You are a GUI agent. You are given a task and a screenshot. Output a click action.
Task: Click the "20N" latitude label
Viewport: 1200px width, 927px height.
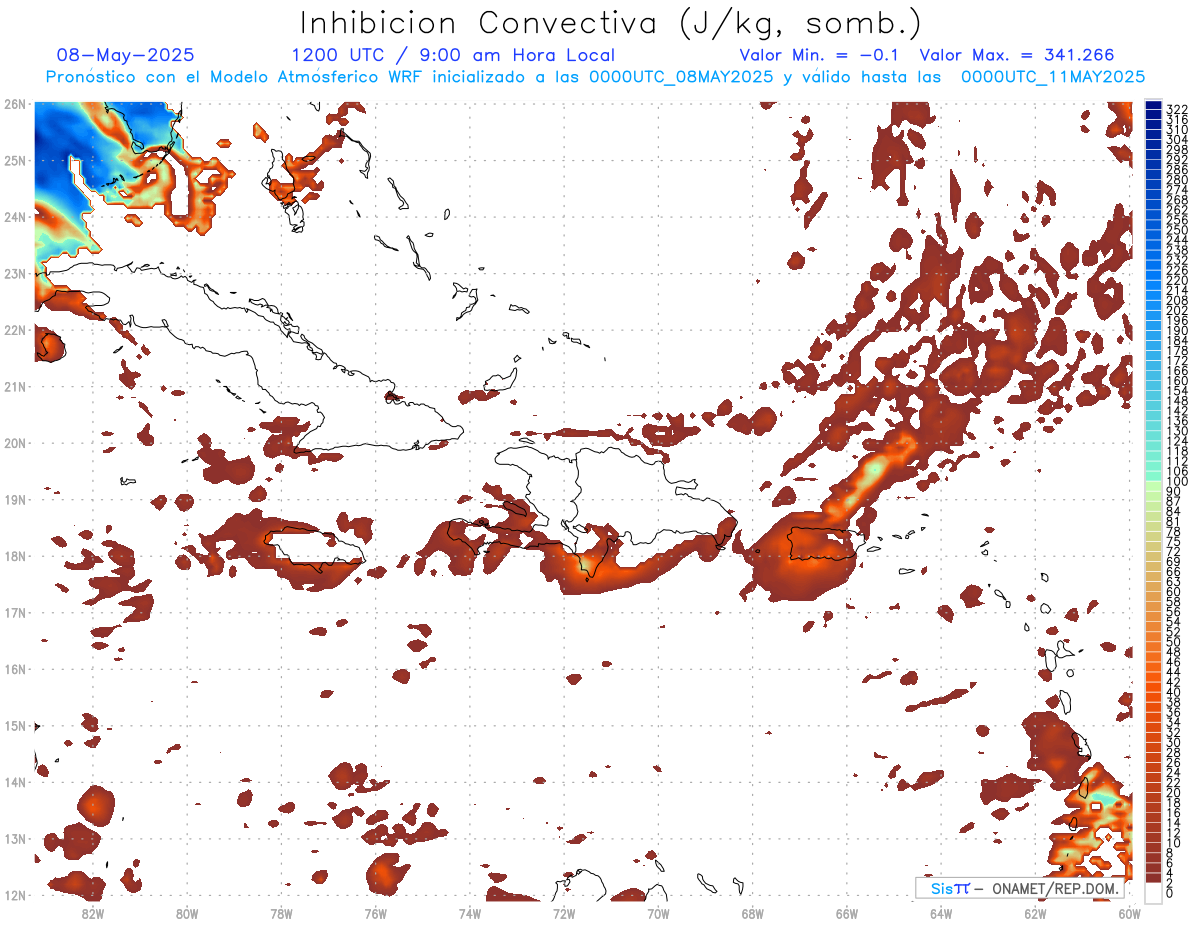[15, 443]
